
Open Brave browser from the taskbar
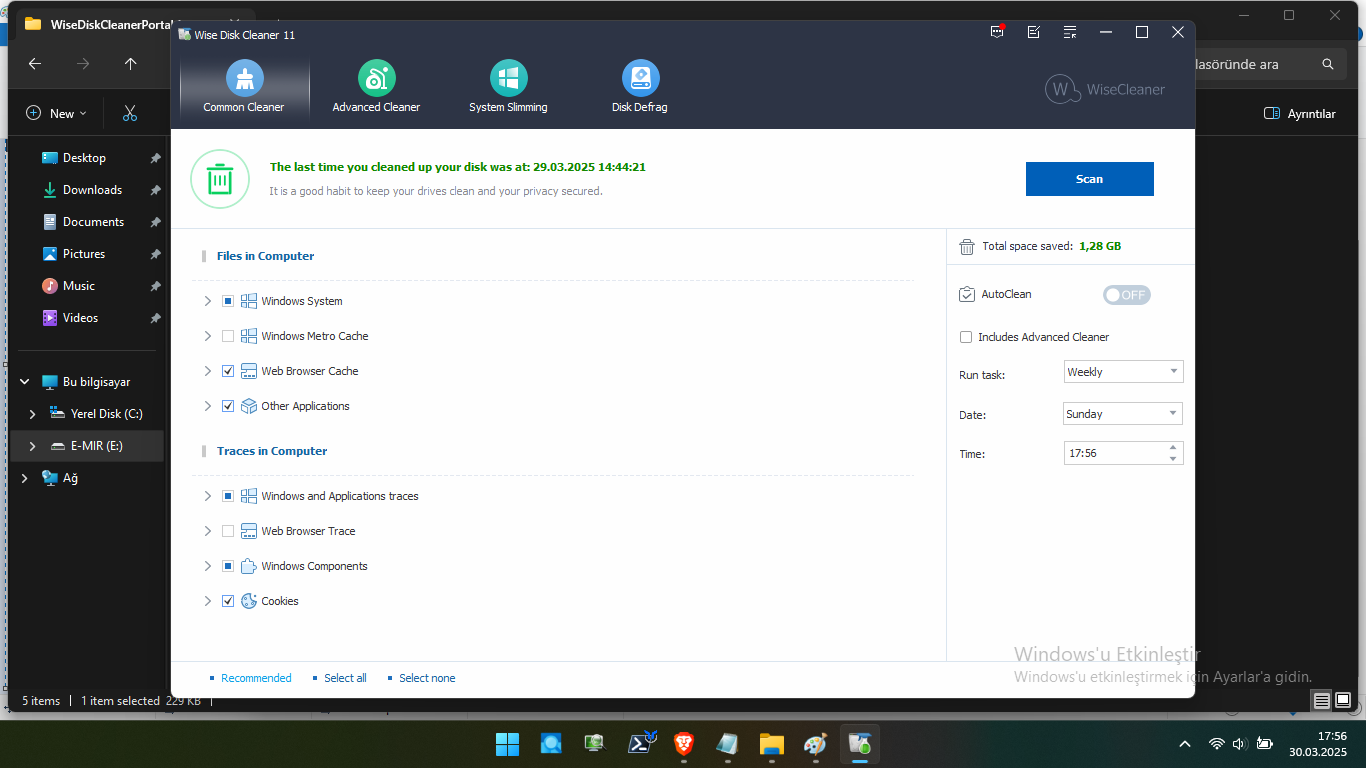pos(684,744)
